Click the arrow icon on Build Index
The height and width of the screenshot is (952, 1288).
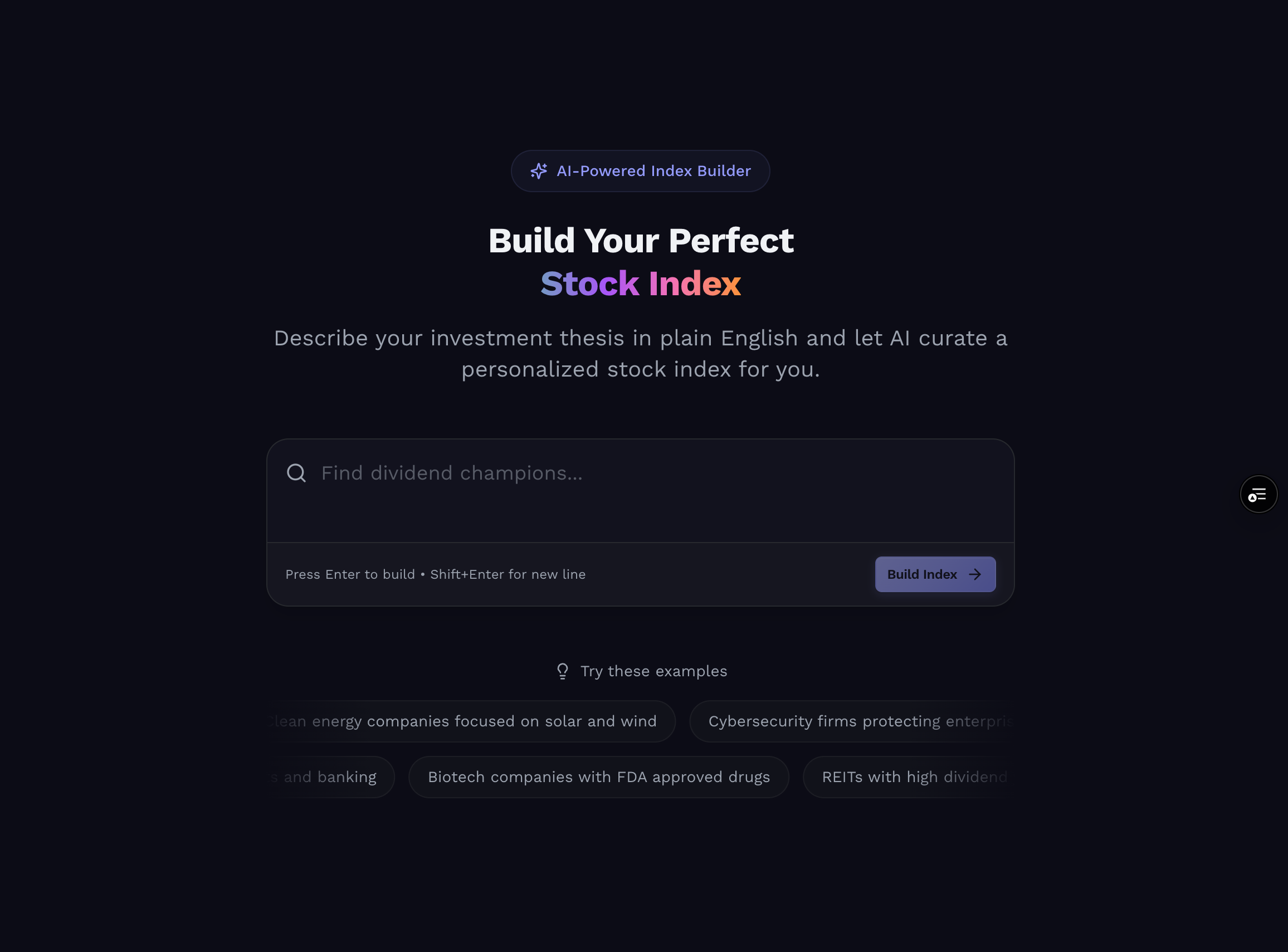975,574
